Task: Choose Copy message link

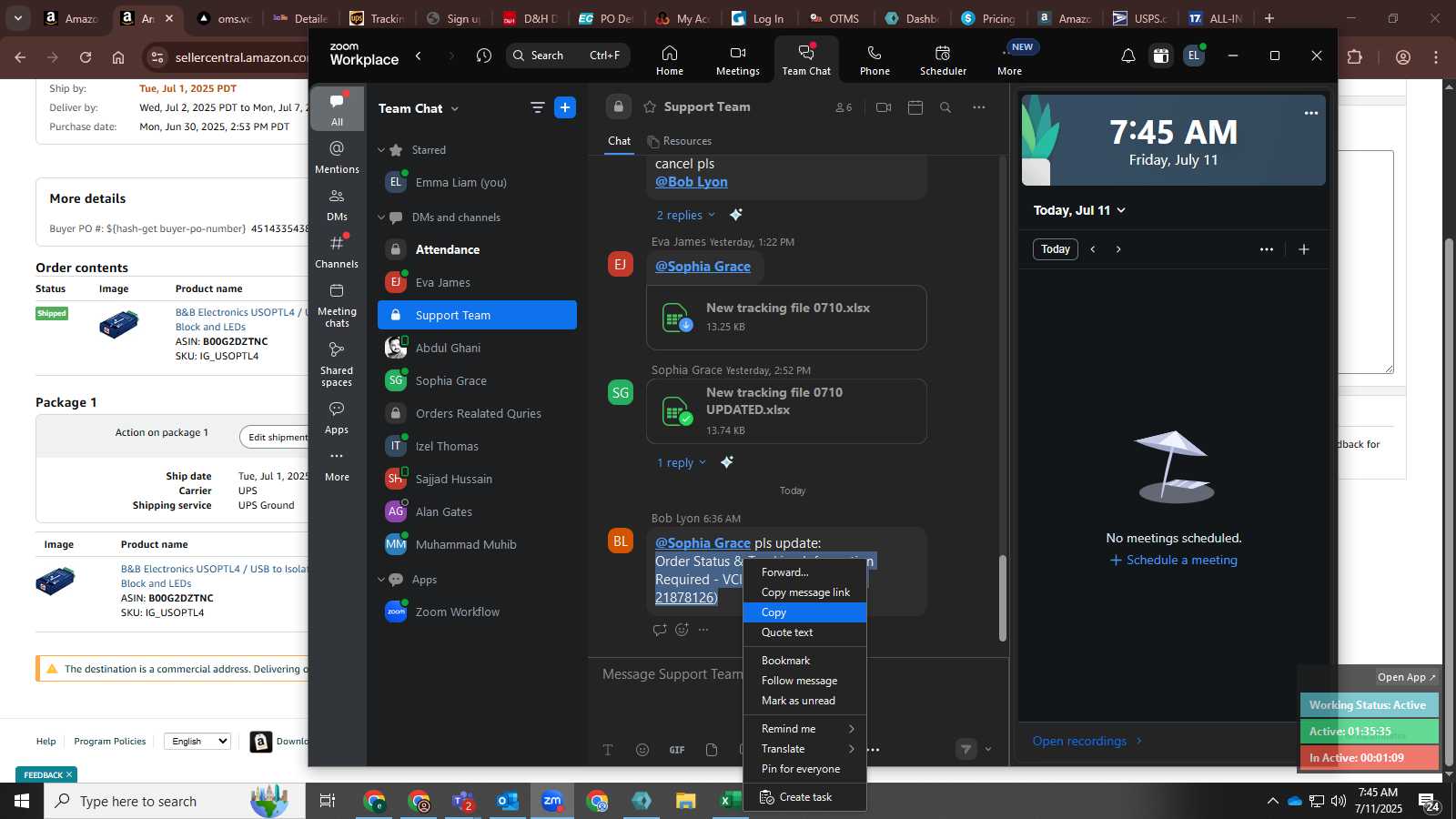Action: (805, 592)
